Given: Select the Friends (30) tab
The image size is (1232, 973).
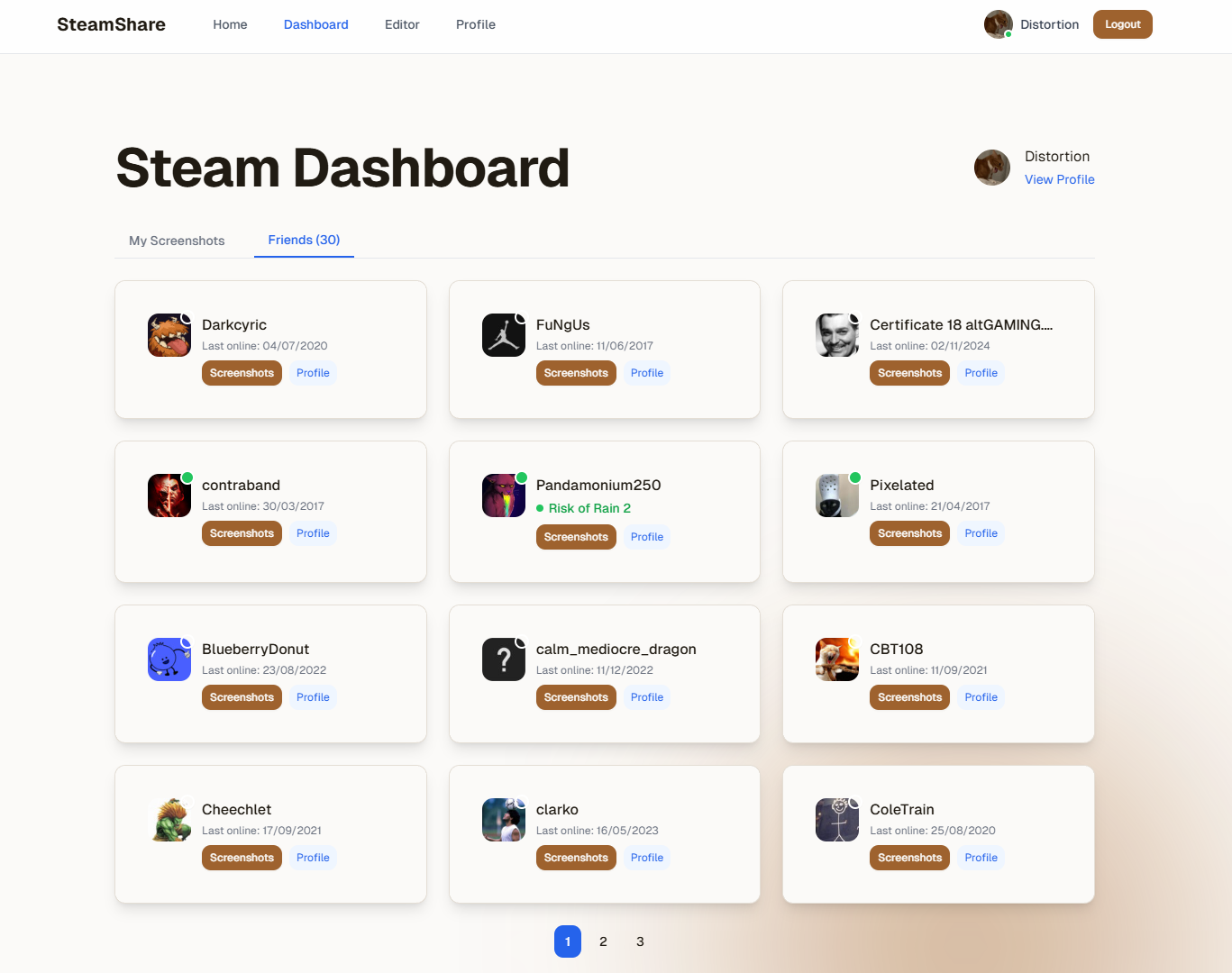Looking at the screenshot, I should point(304,240).
